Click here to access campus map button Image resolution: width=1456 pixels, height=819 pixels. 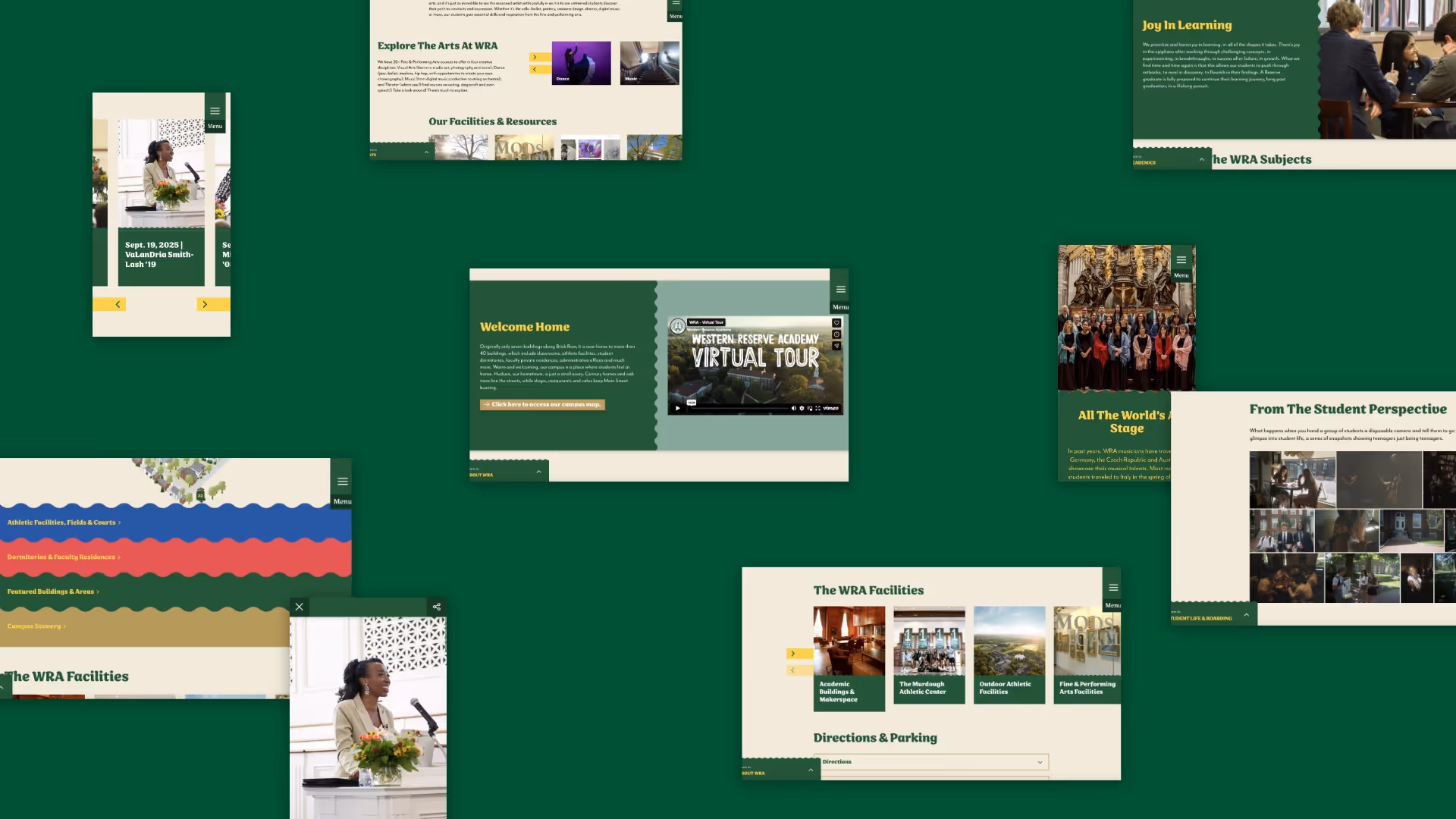(x=543, y=405)
